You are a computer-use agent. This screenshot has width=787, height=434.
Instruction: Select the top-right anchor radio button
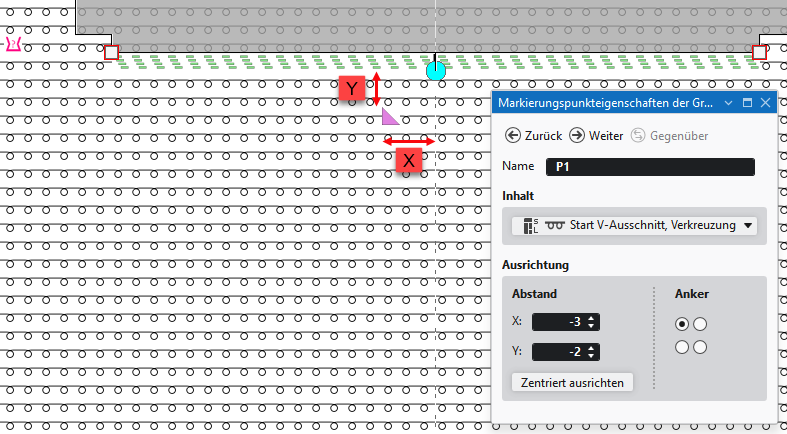(700, 324)
